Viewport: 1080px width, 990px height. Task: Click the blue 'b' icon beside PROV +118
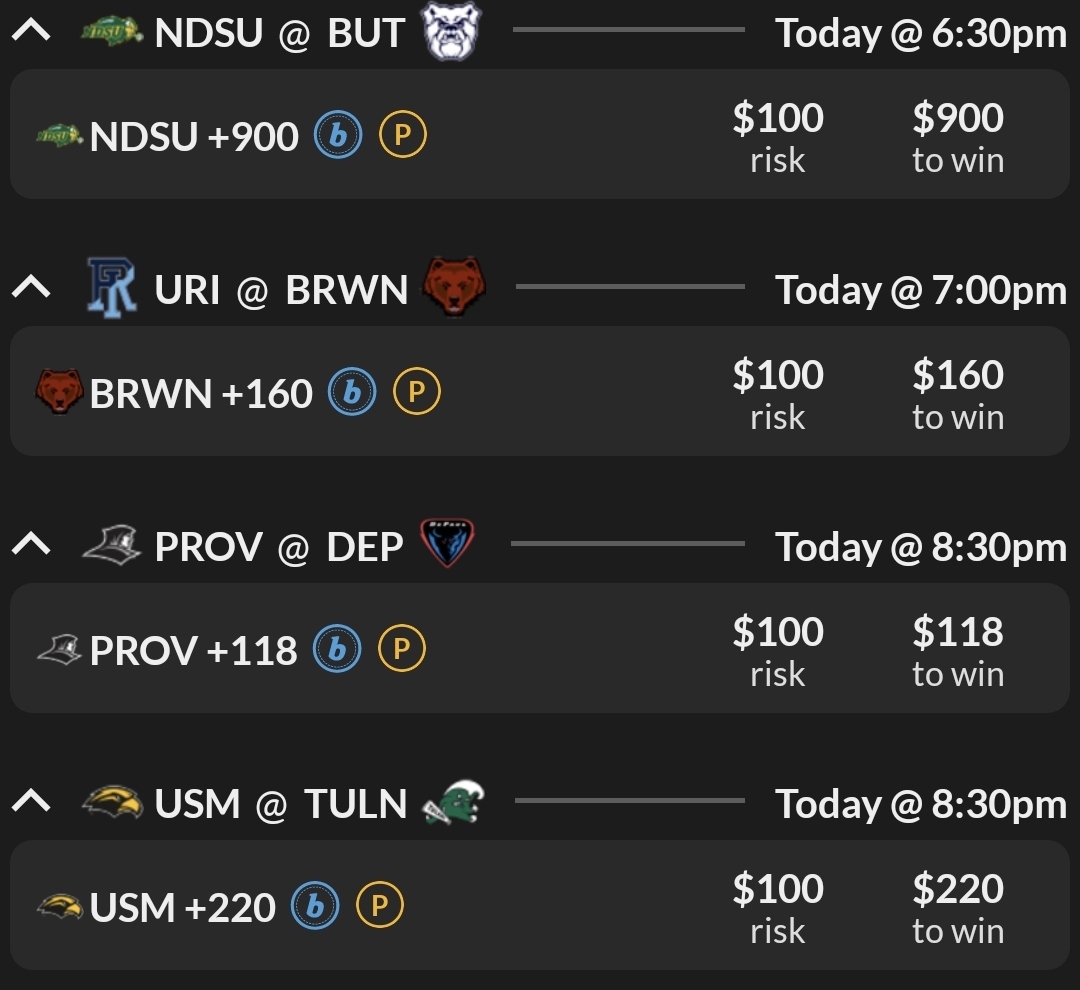[337, 649]
